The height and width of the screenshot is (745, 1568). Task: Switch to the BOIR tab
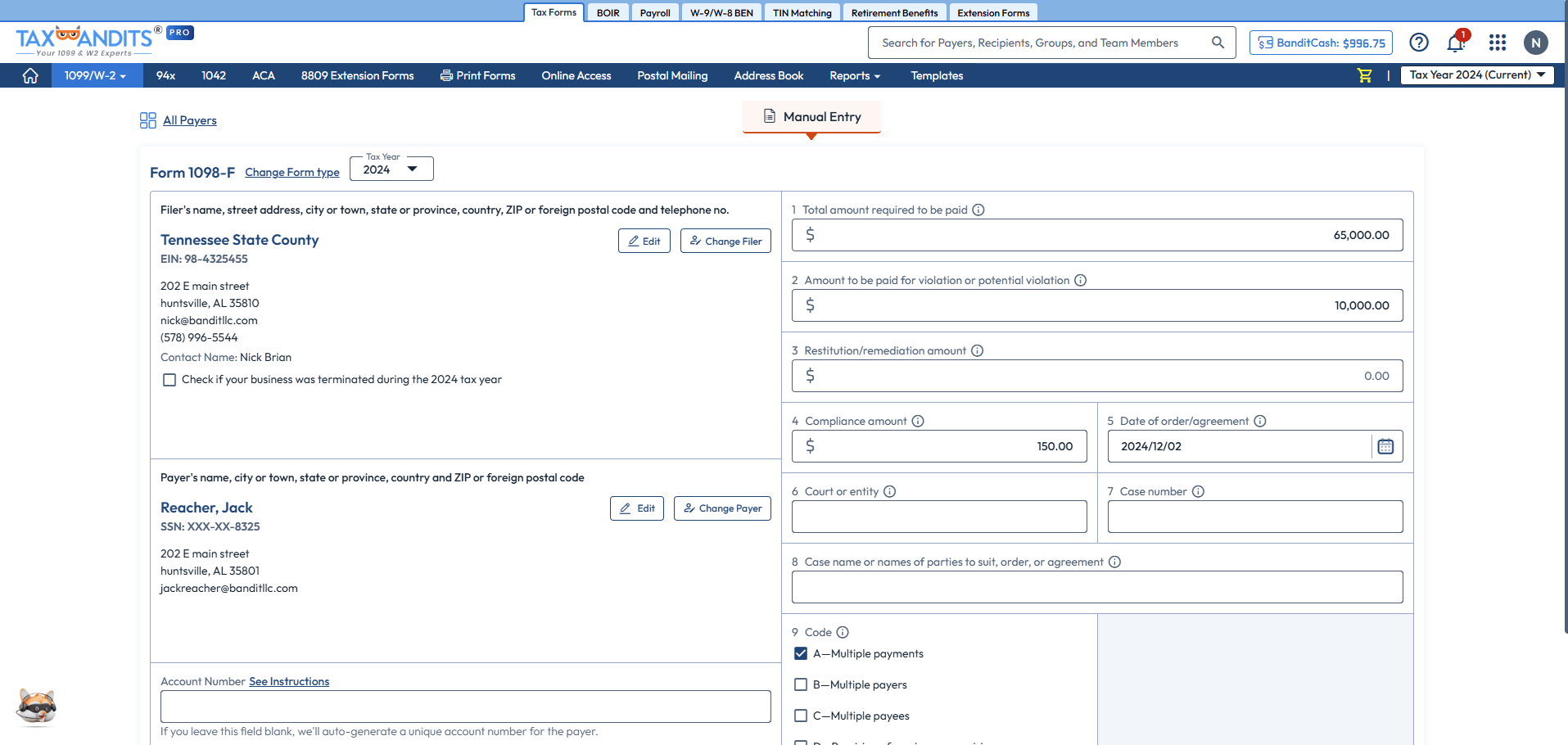[x=608, y=13]
